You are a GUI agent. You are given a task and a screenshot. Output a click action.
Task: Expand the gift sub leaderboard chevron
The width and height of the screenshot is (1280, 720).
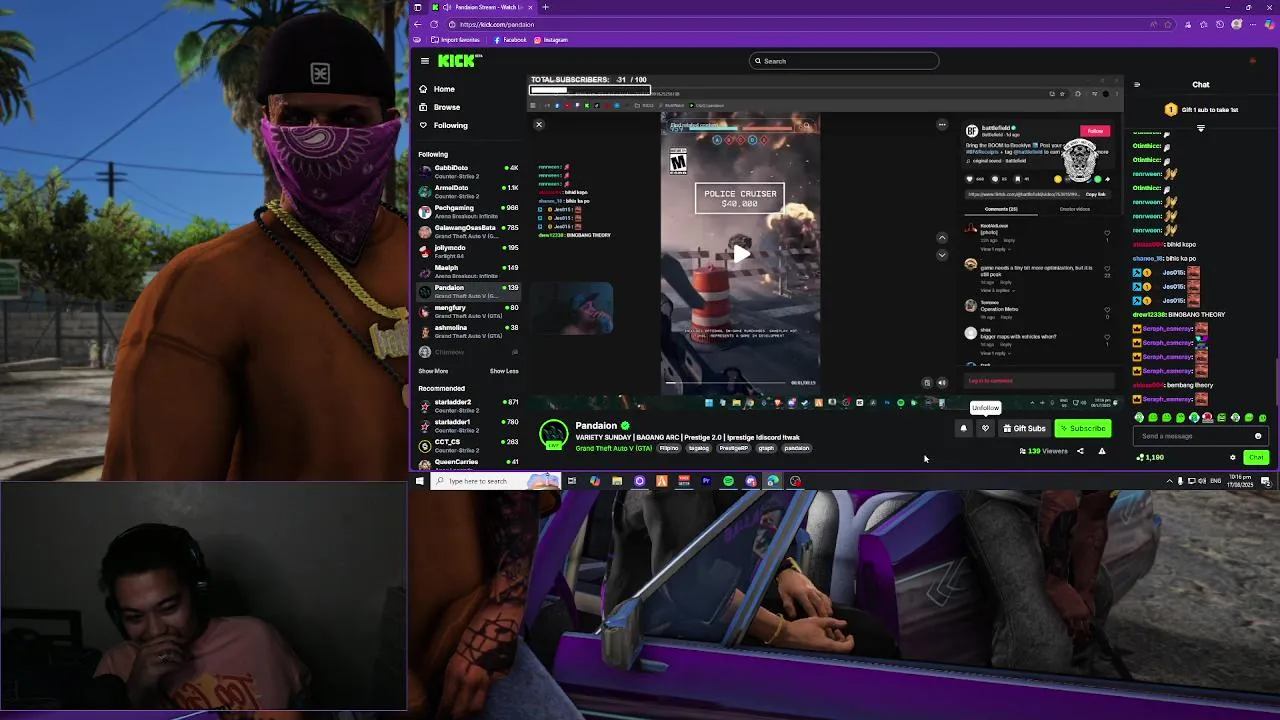[1201, 128]
